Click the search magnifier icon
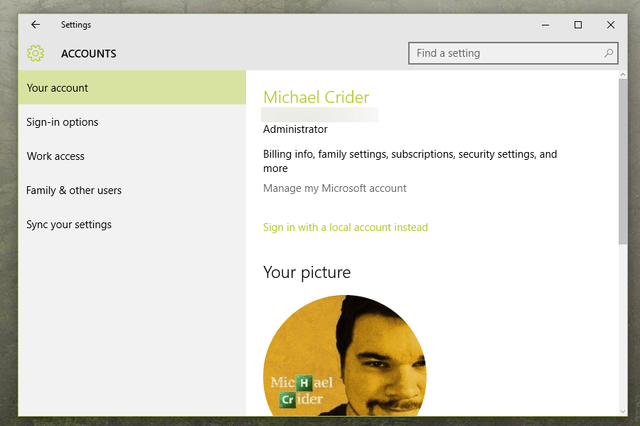Viewport: 640px width, 426px height. (608, 53)
